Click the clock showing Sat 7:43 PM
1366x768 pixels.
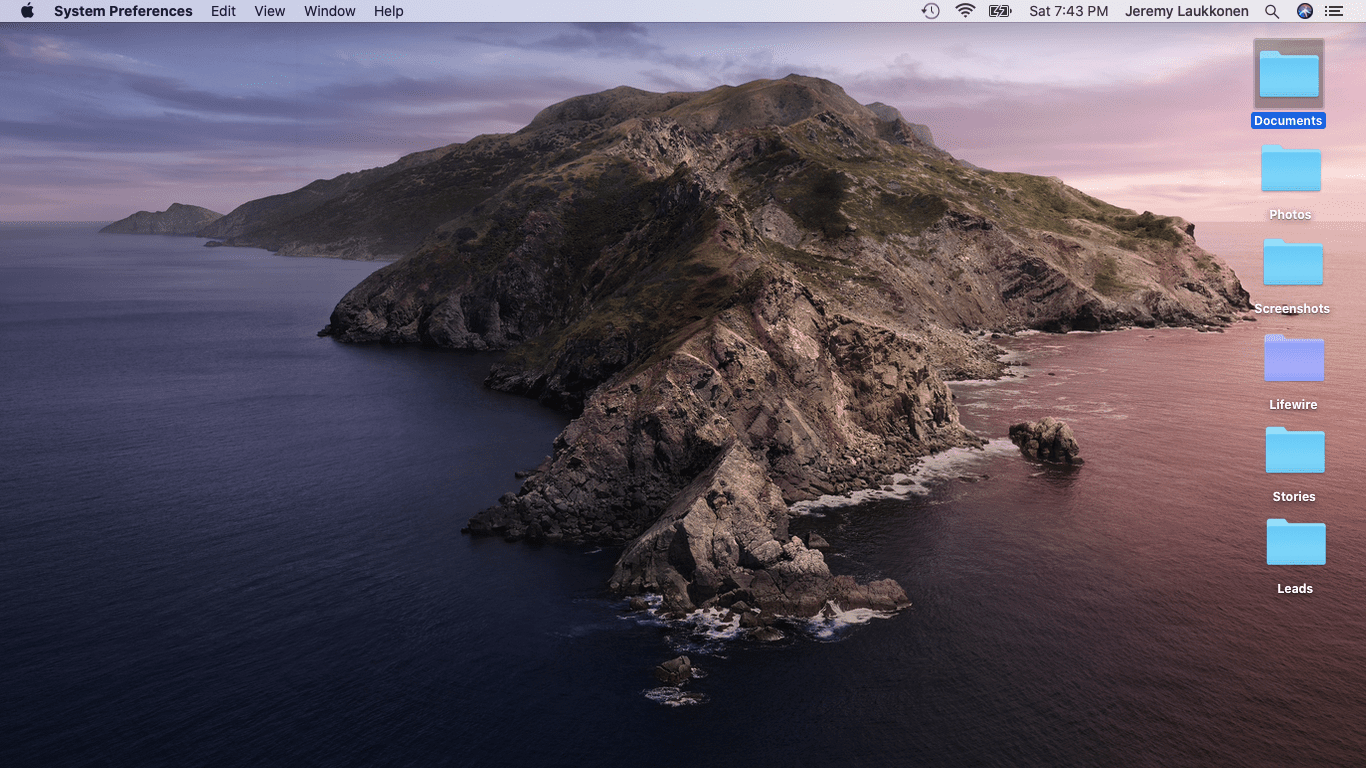pos(1068,11)
